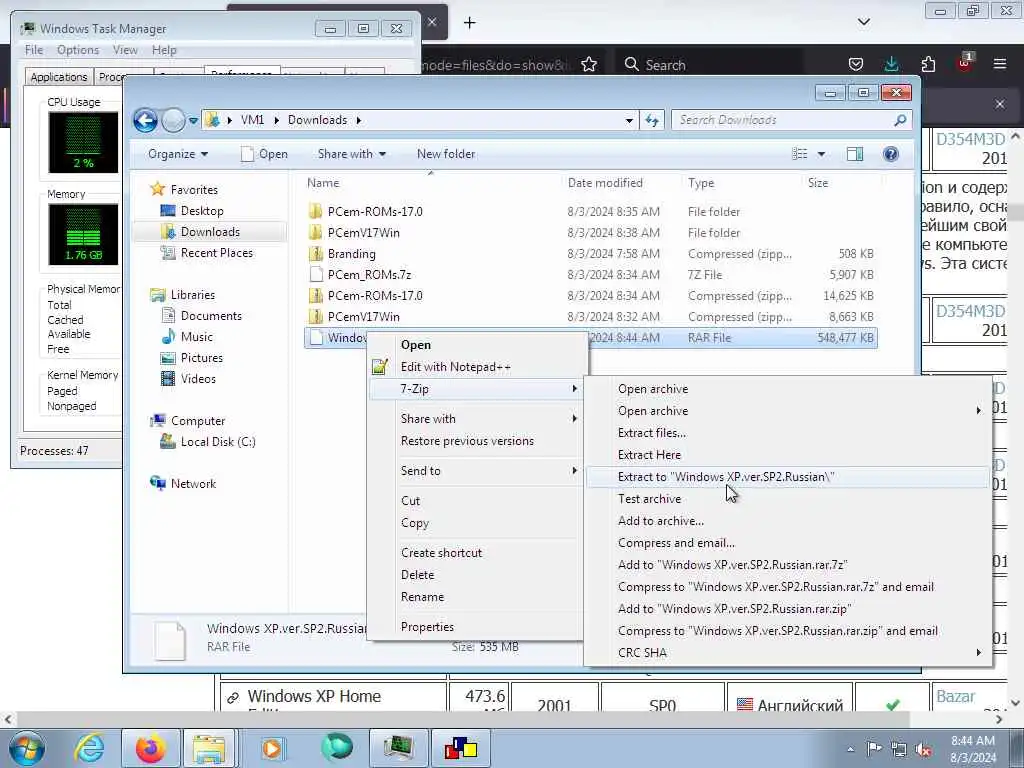Expand the recent pages dropdown arrow
The image size is (1024, 768).
click(193, 121)
